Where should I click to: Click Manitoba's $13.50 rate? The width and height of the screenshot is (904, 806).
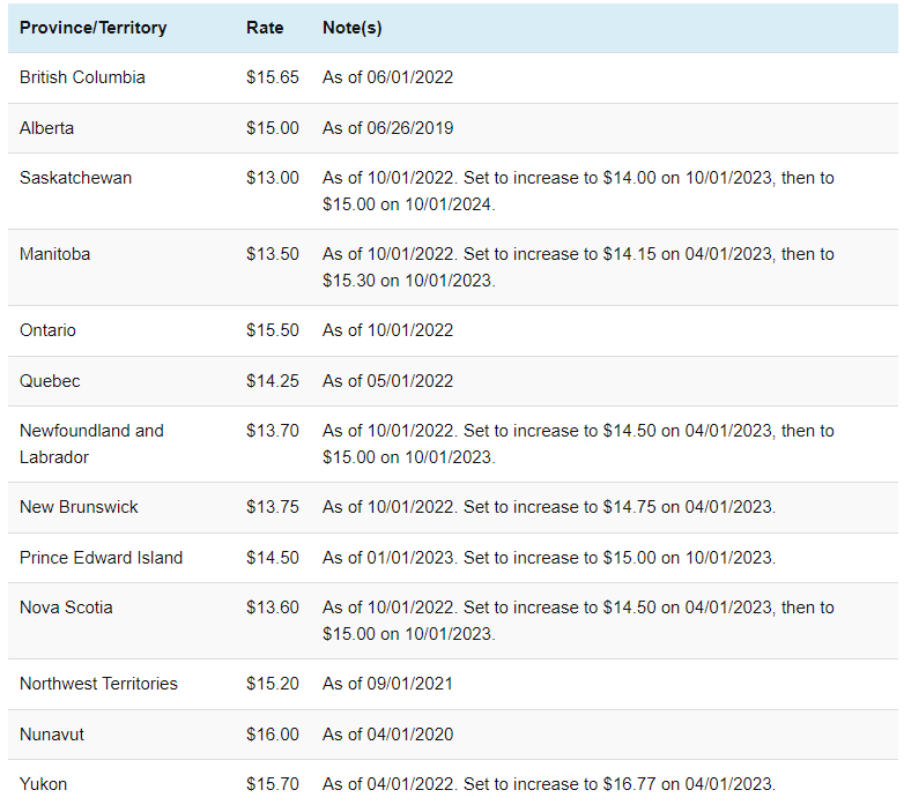click(273, 254)
